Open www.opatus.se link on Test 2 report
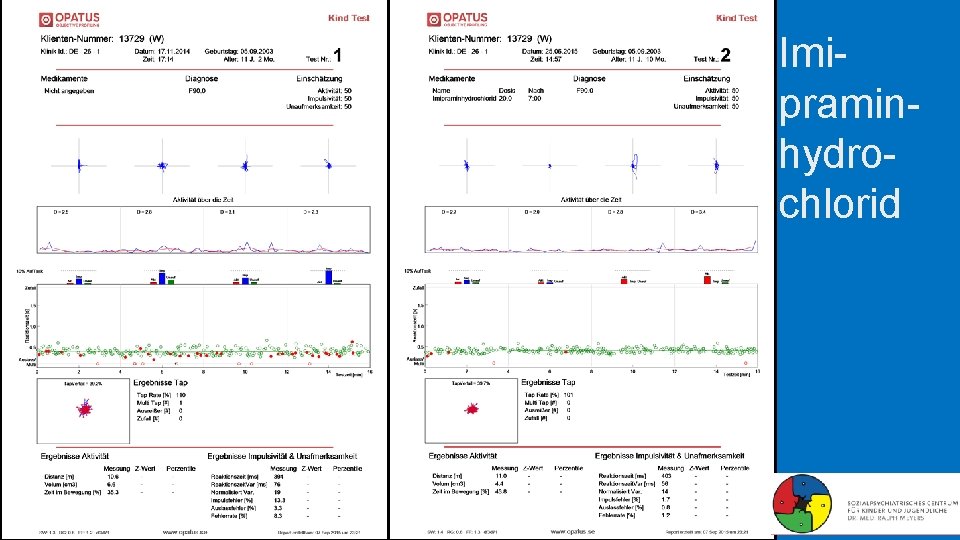 (x=572, y=532)
